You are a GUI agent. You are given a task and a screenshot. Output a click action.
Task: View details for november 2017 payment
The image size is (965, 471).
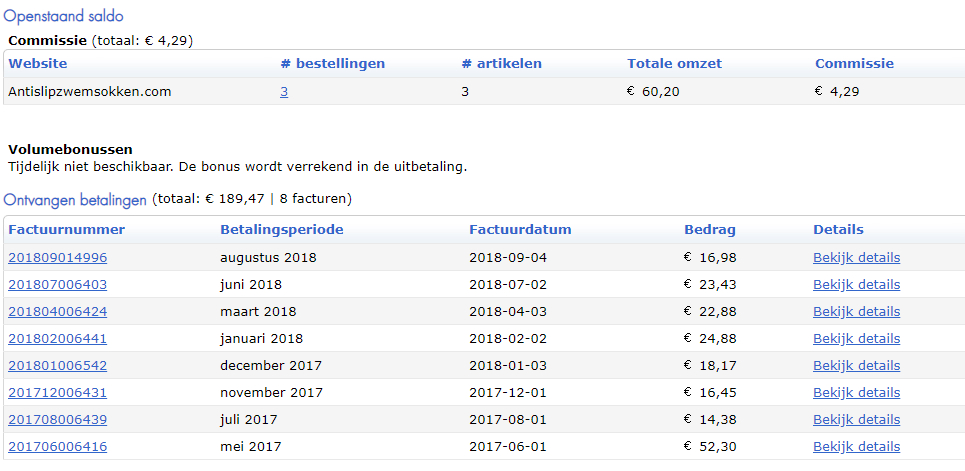pos(856,393)
